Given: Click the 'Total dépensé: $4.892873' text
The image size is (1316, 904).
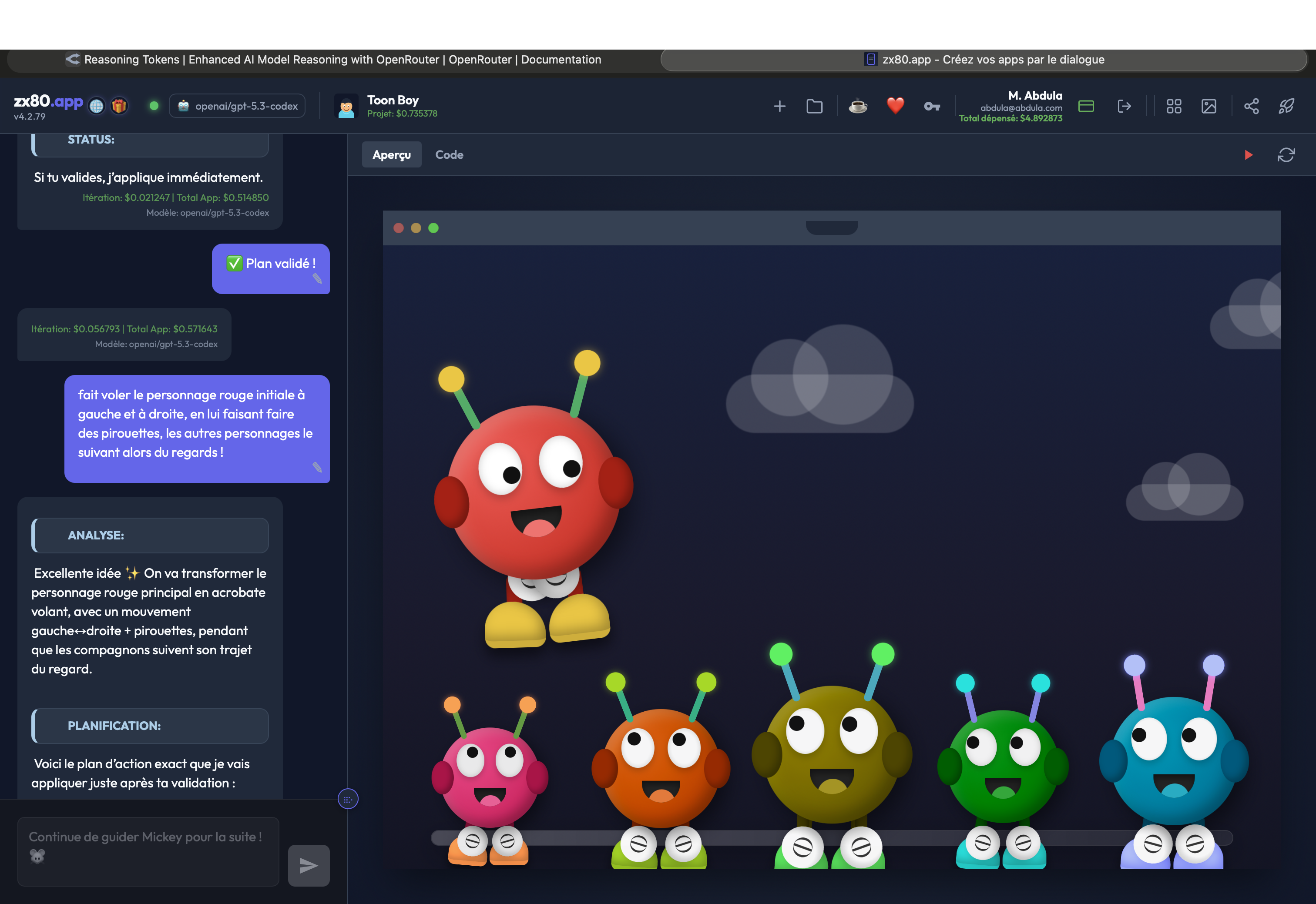Looking at the screenshot, I should (1010, 118).
